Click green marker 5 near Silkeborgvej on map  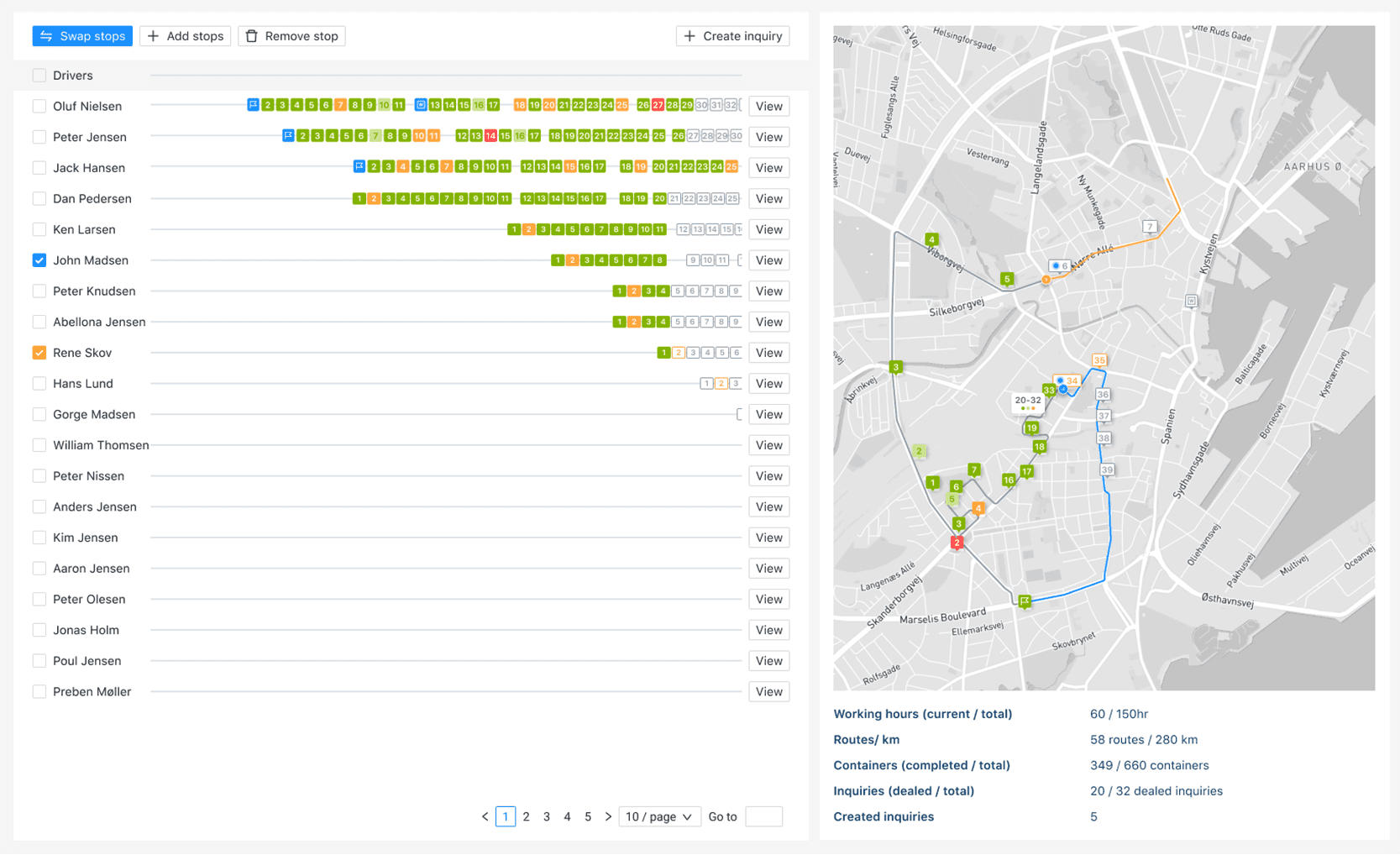coord(1007,280)
